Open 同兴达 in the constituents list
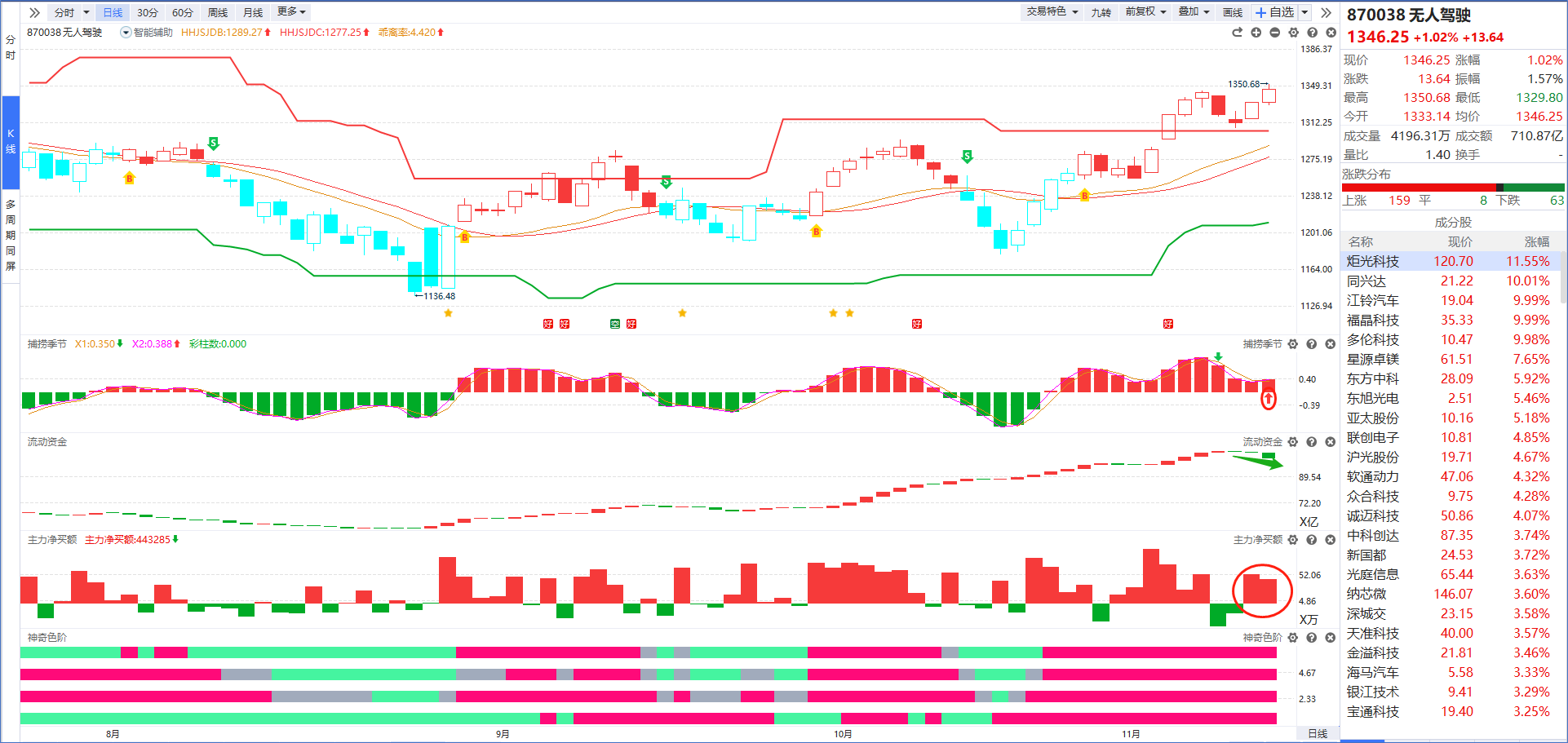1568x743 pixels. [1451, 281]
